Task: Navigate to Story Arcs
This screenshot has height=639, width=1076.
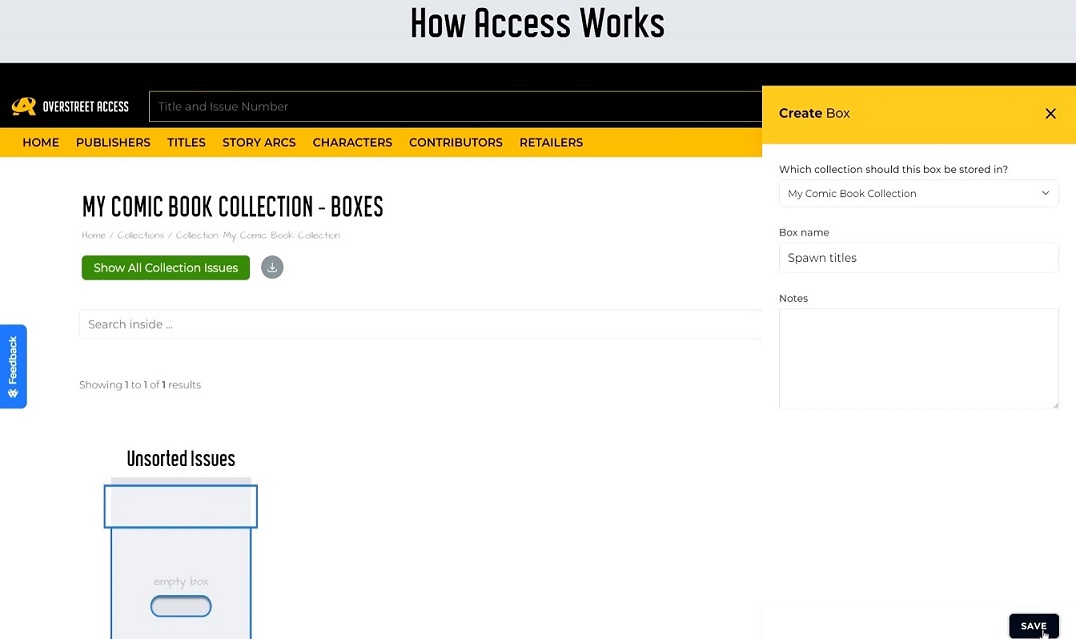Action: click(x=259, y=142)
